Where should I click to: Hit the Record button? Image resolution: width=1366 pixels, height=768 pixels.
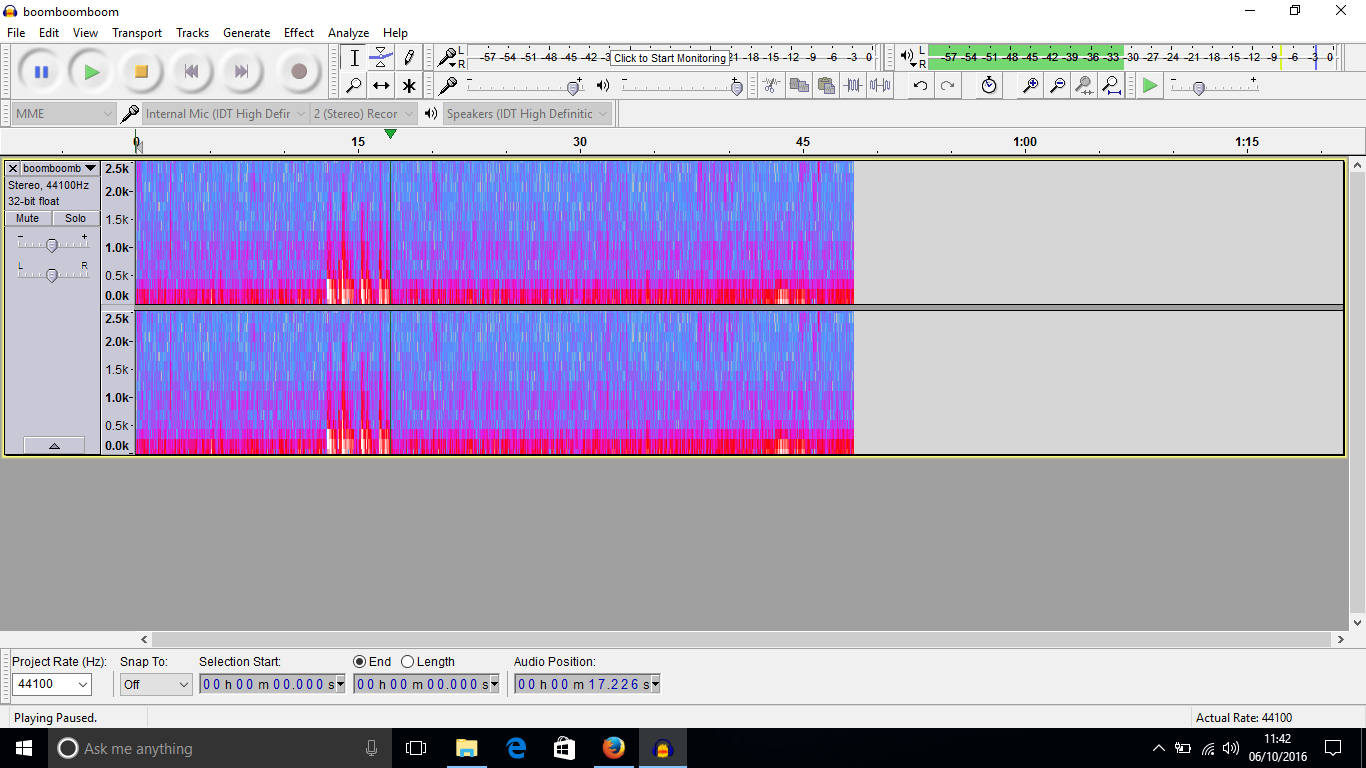point(298,72)
